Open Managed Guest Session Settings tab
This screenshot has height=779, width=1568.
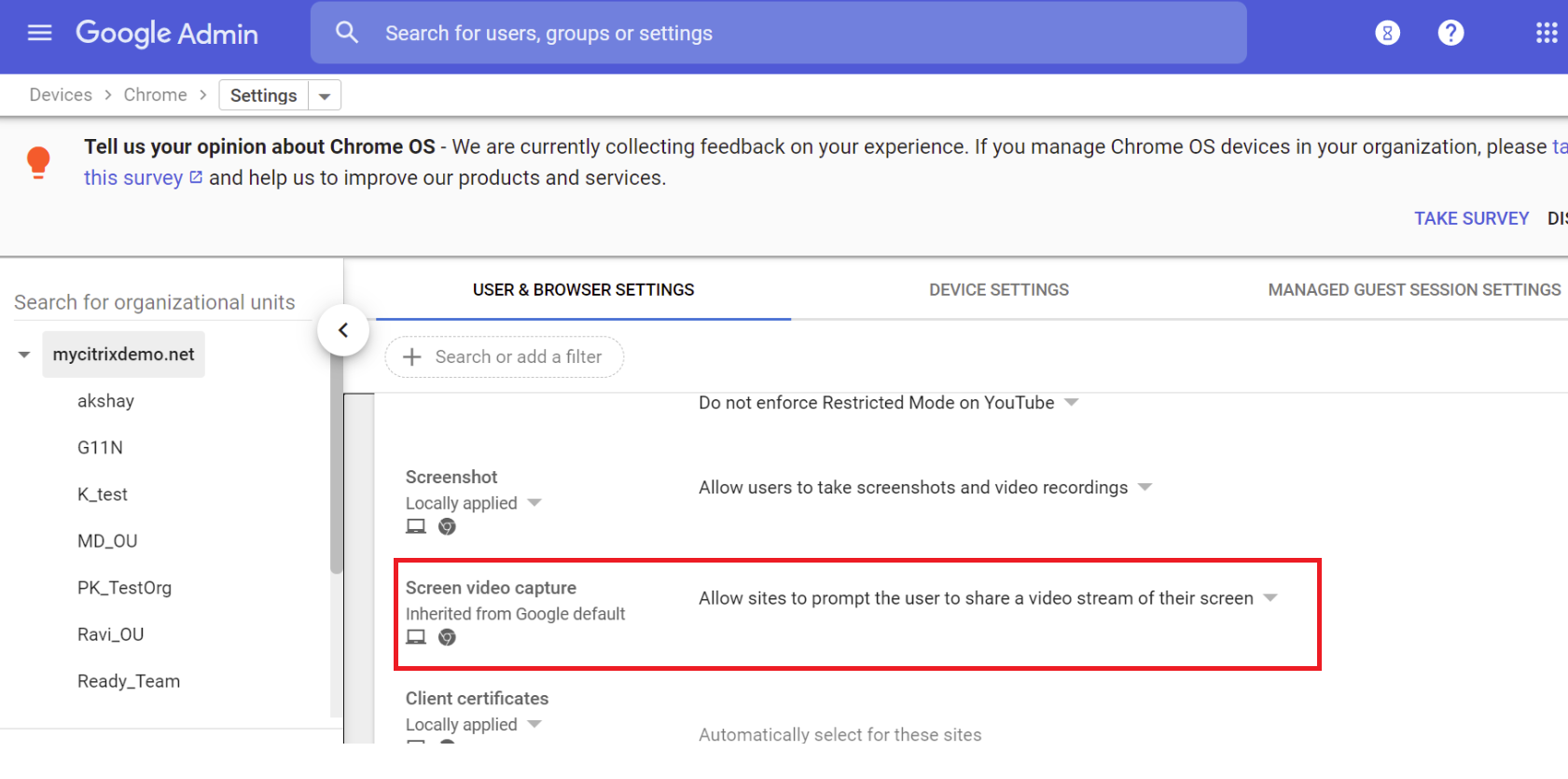(x=1413, y=290)
